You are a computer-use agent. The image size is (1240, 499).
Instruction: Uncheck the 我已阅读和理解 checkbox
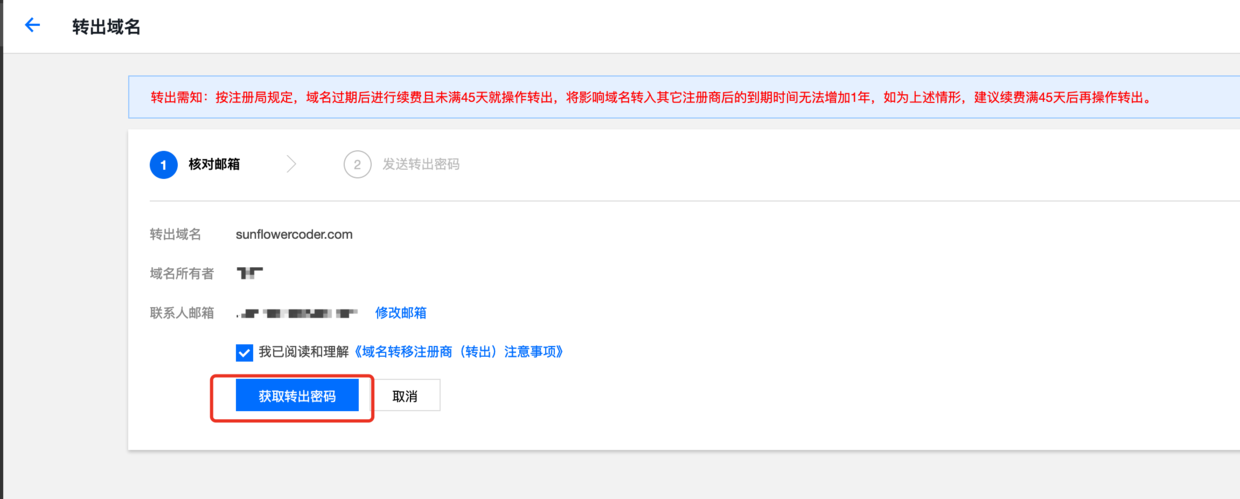[x=244, y=352]
